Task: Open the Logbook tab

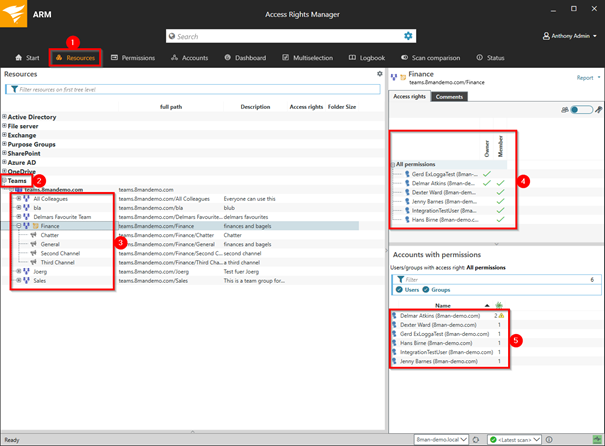Action: point(367,58)
